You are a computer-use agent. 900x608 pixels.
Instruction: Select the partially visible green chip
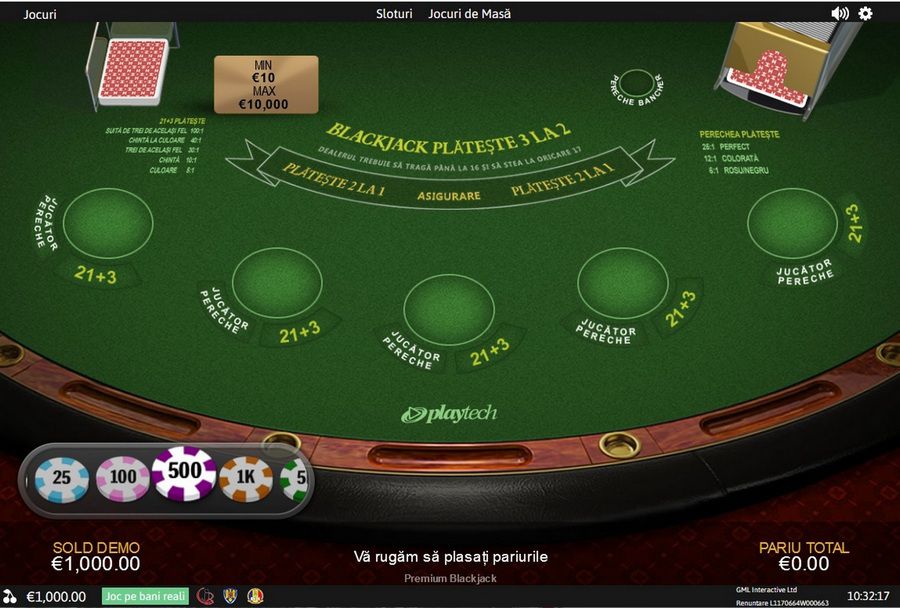pyautogui.click(x=295, y=479)
